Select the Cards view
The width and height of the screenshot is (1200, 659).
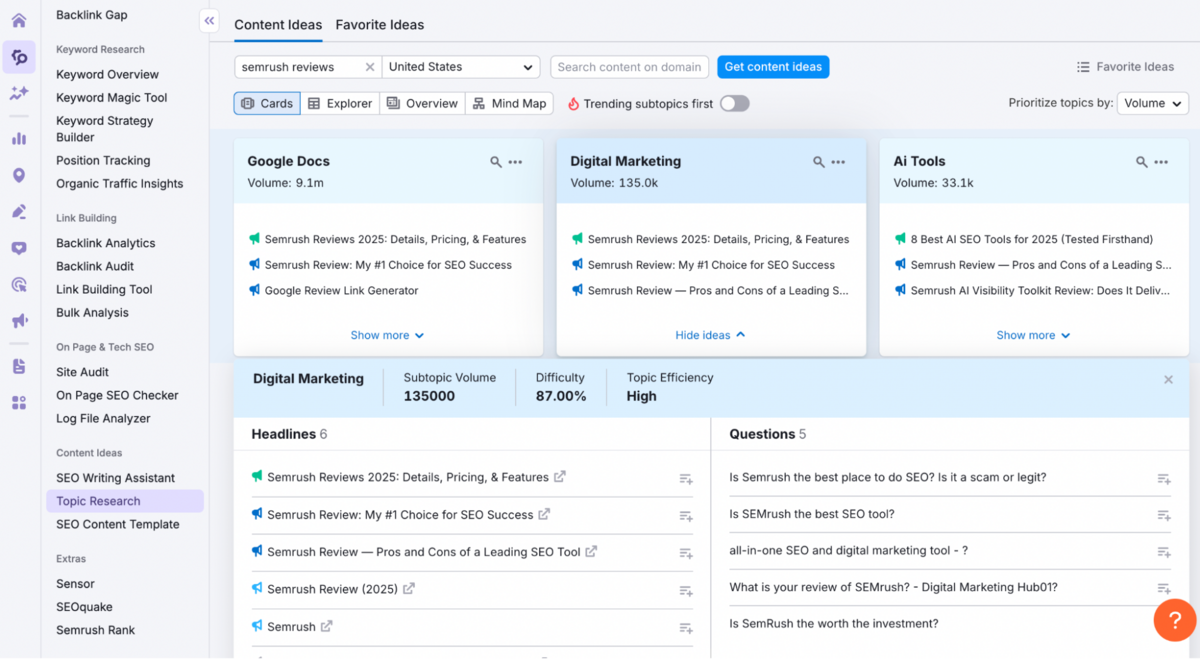click(x=267, y=104)
